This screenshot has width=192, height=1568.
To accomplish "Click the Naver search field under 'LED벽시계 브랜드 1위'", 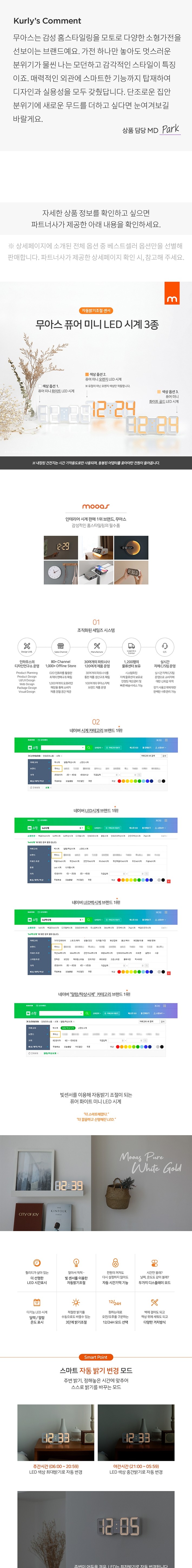I will (x=62, y=920).
